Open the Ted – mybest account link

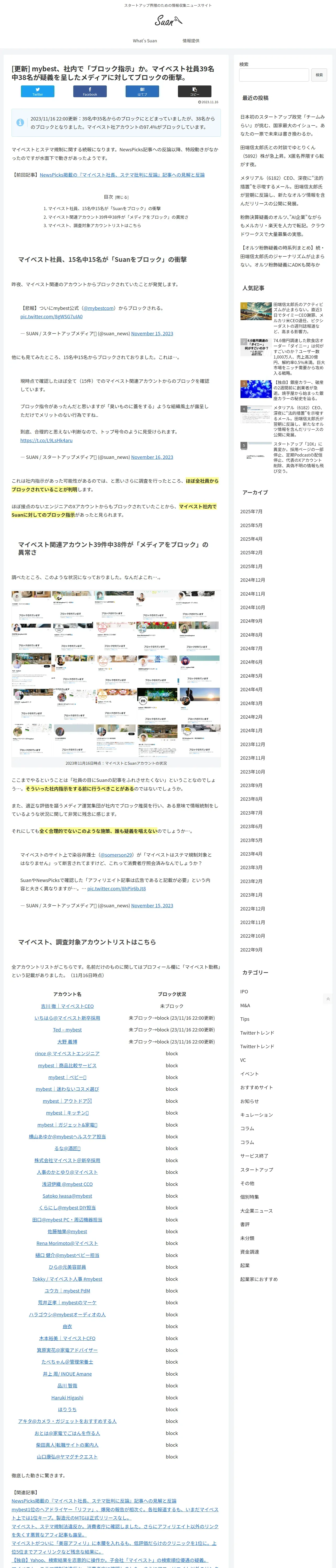tap(67, 1030)
